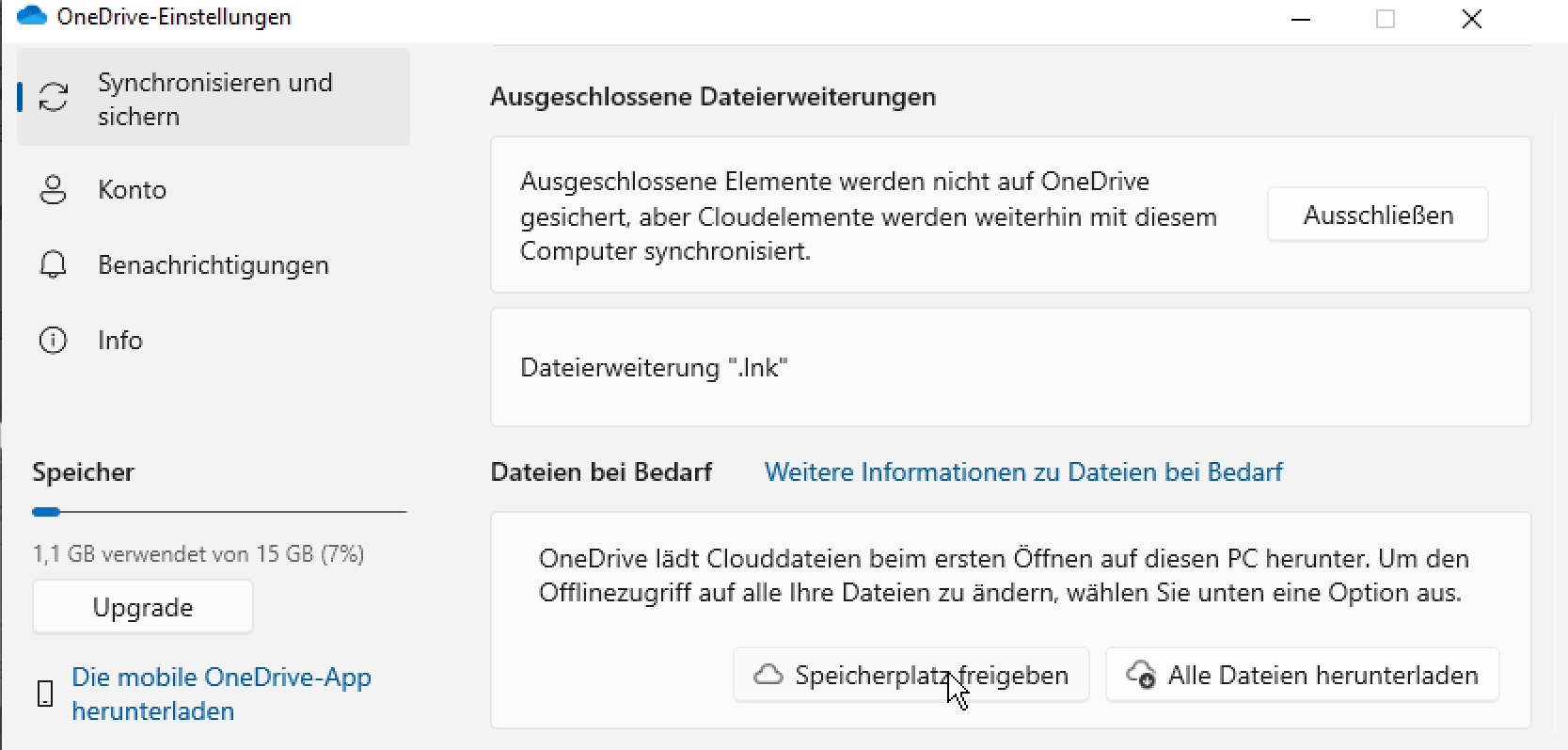Click the cloud download icon for all files
Viewport: 1568px width, 750px height.
(x=1141, y=675)
